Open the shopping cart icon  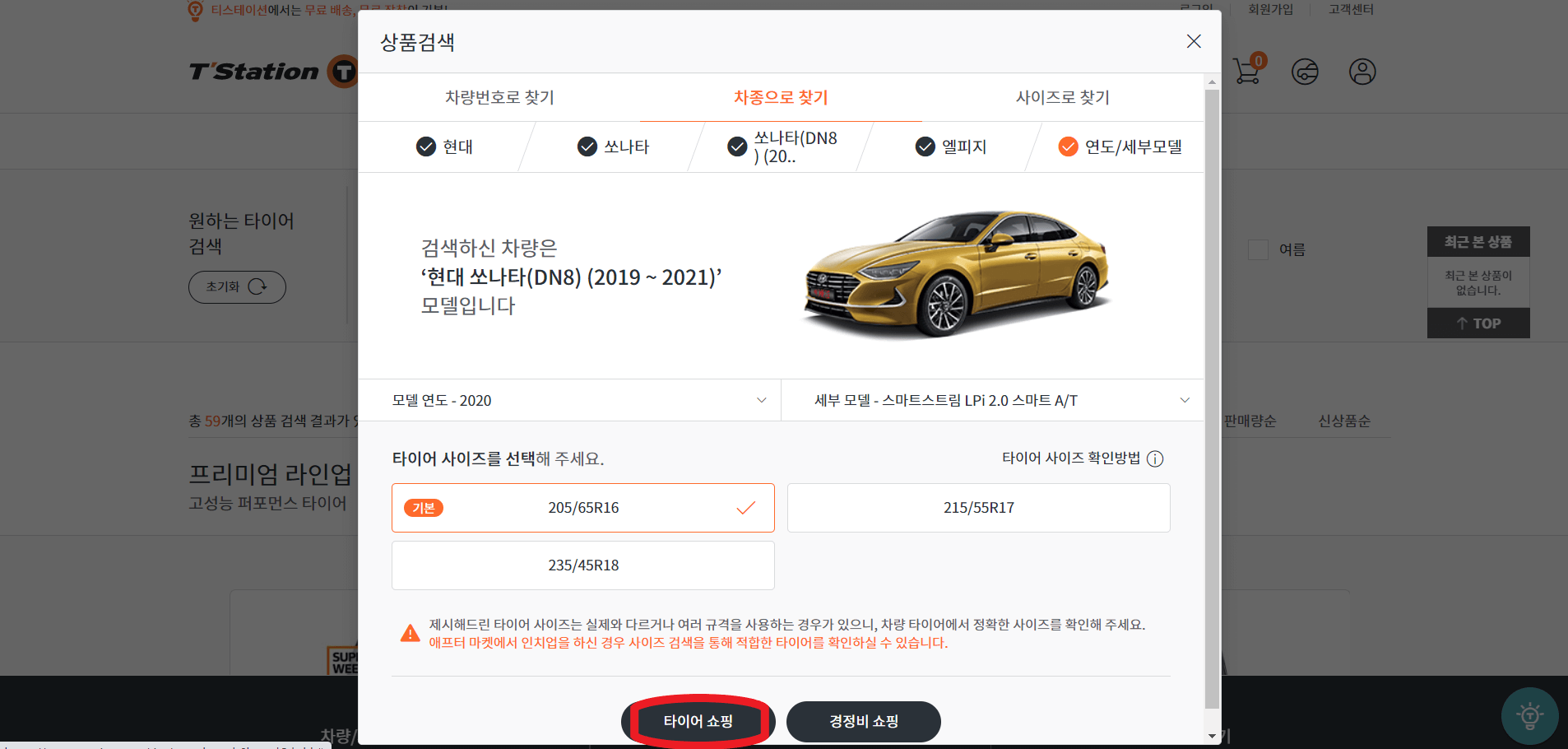click(x=1248, y=71)
